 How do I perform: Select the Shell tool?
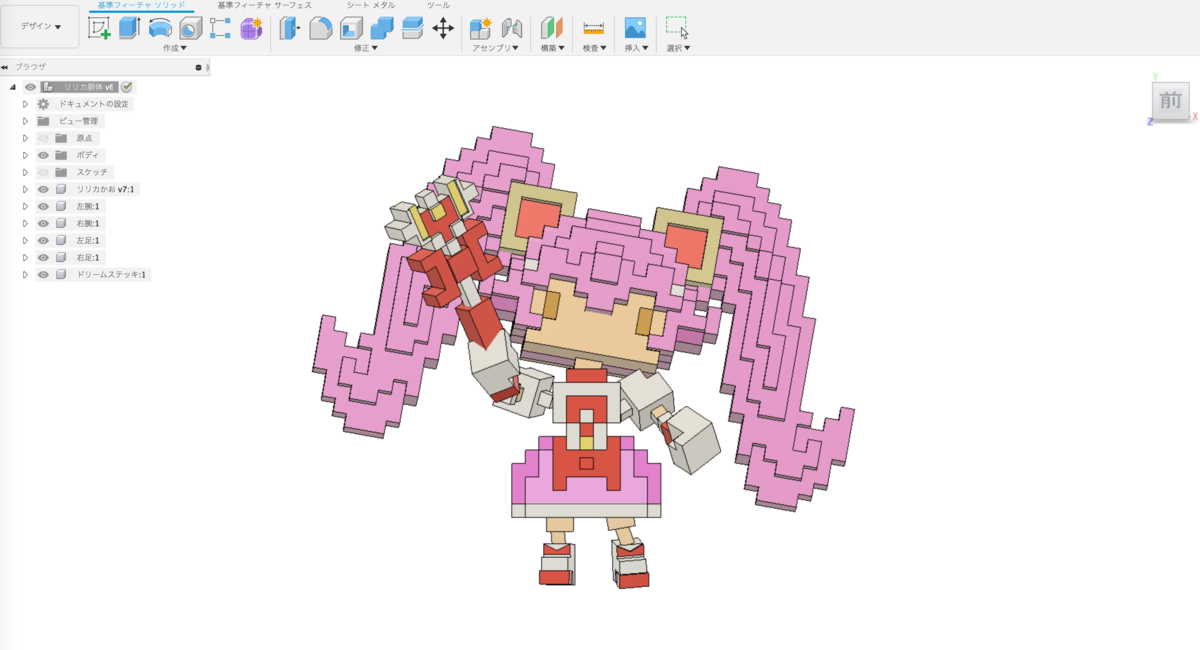[x=351, y=28]
